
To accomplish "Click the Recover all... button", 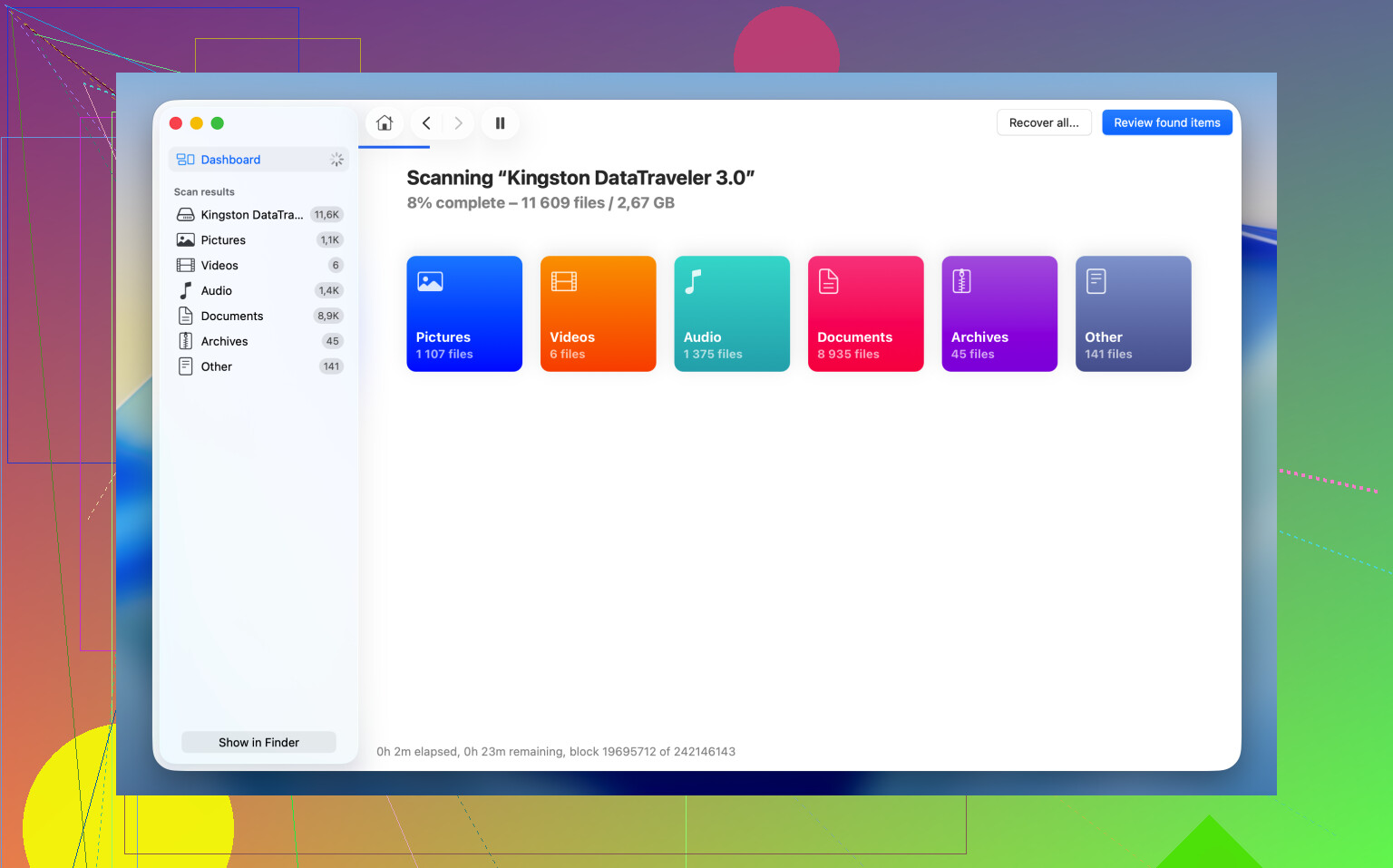I will (x=1044, y=122).
